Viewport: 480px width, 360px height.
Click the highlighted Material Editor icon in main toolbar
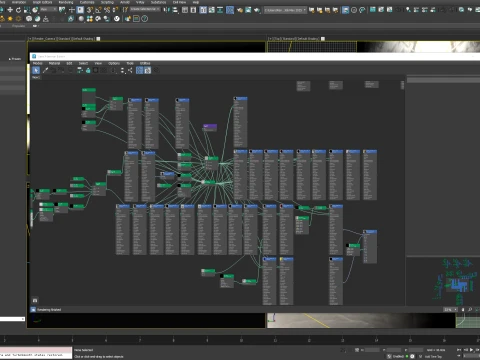coord(230,10)
